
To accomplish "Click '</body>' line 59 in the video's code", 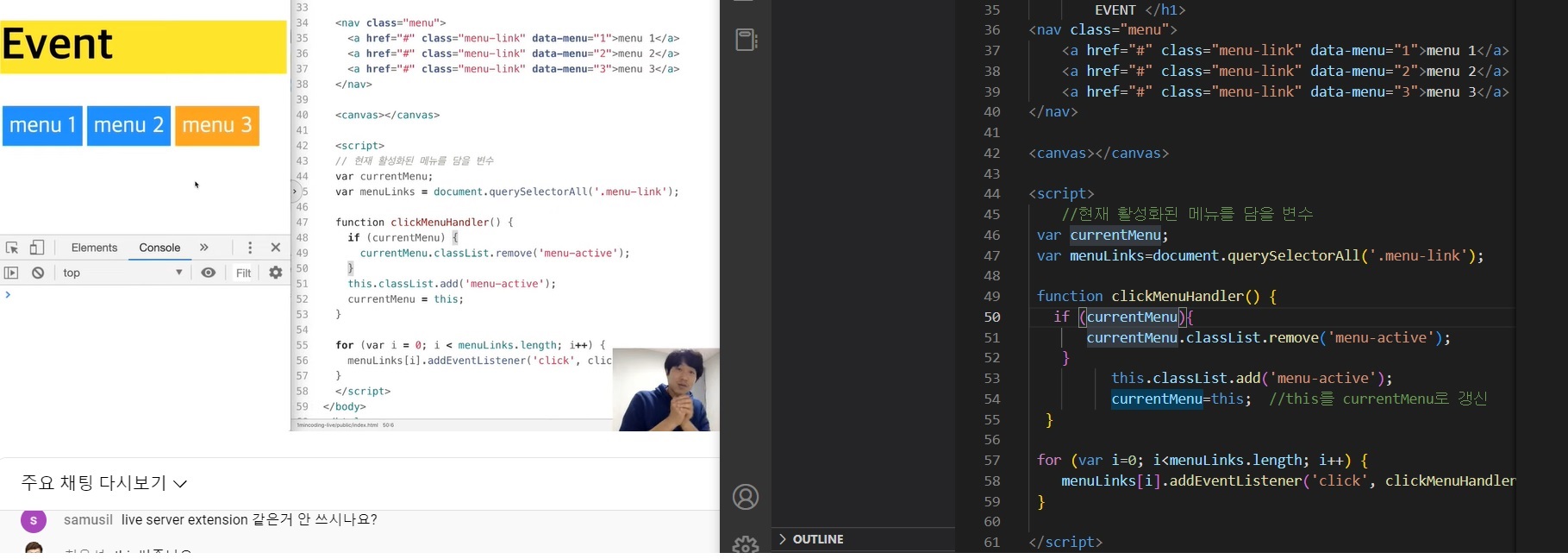I will [344, 406].
